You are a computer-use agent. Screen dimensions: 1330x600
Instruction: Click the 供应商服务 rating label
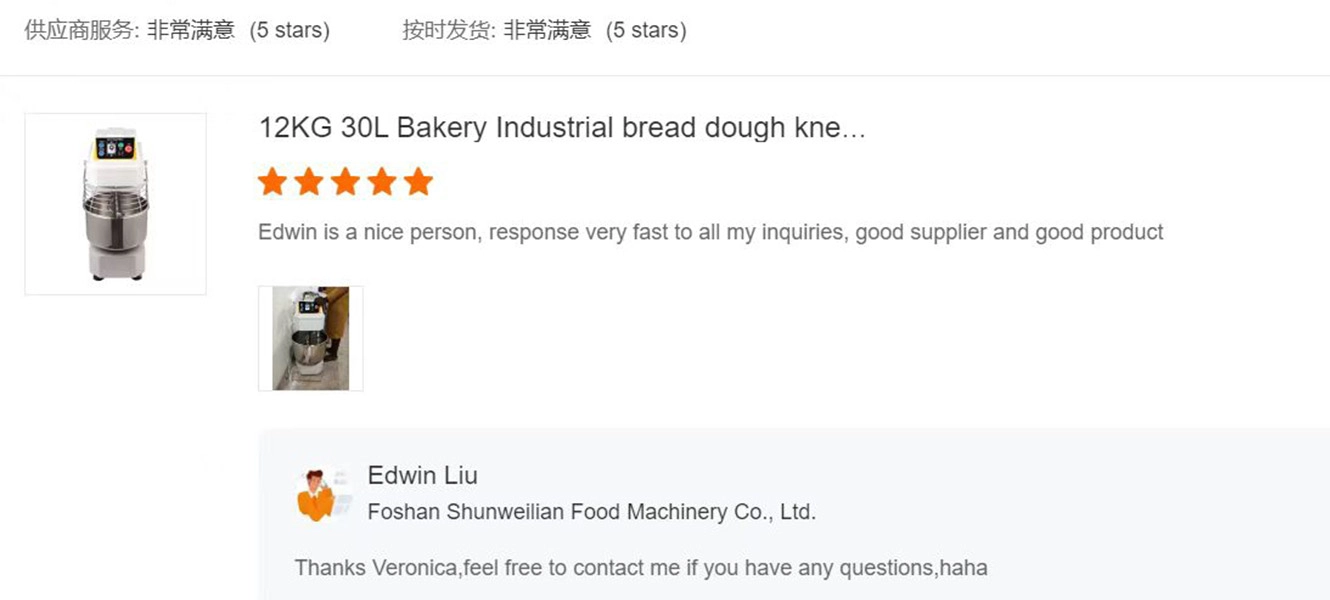click(80, 30)
